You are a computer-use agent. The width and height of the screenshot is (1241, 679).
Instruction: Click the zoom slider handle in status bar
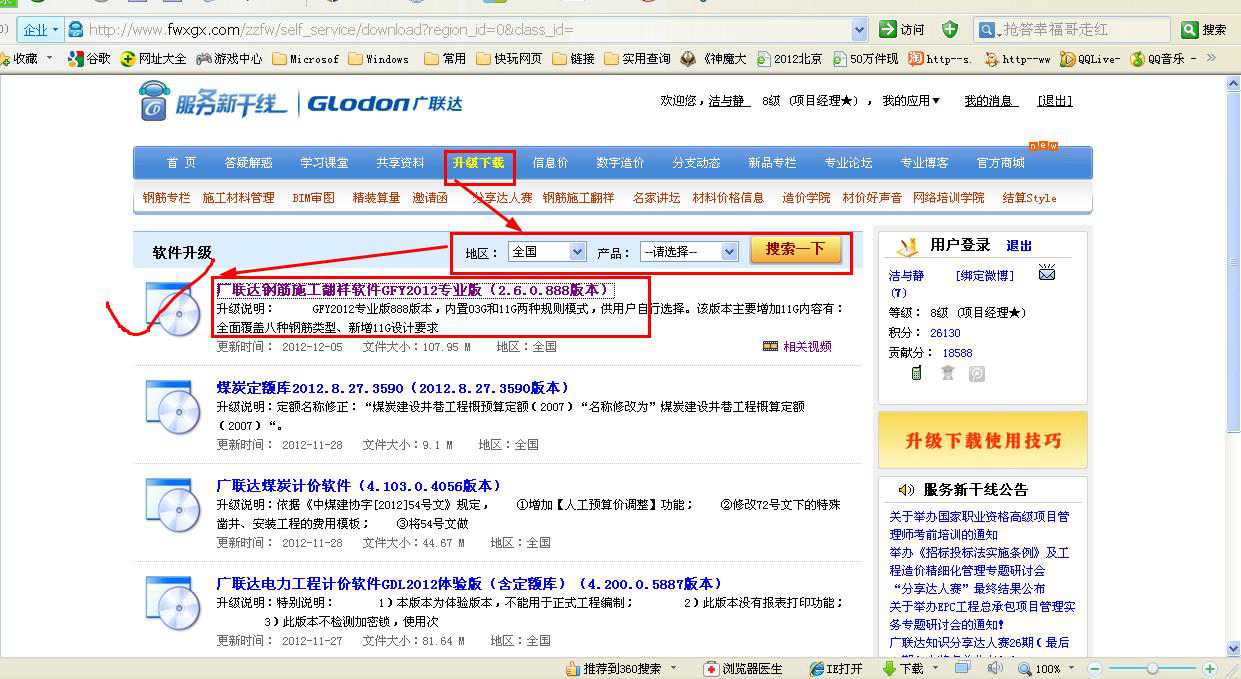[1153, 669]
